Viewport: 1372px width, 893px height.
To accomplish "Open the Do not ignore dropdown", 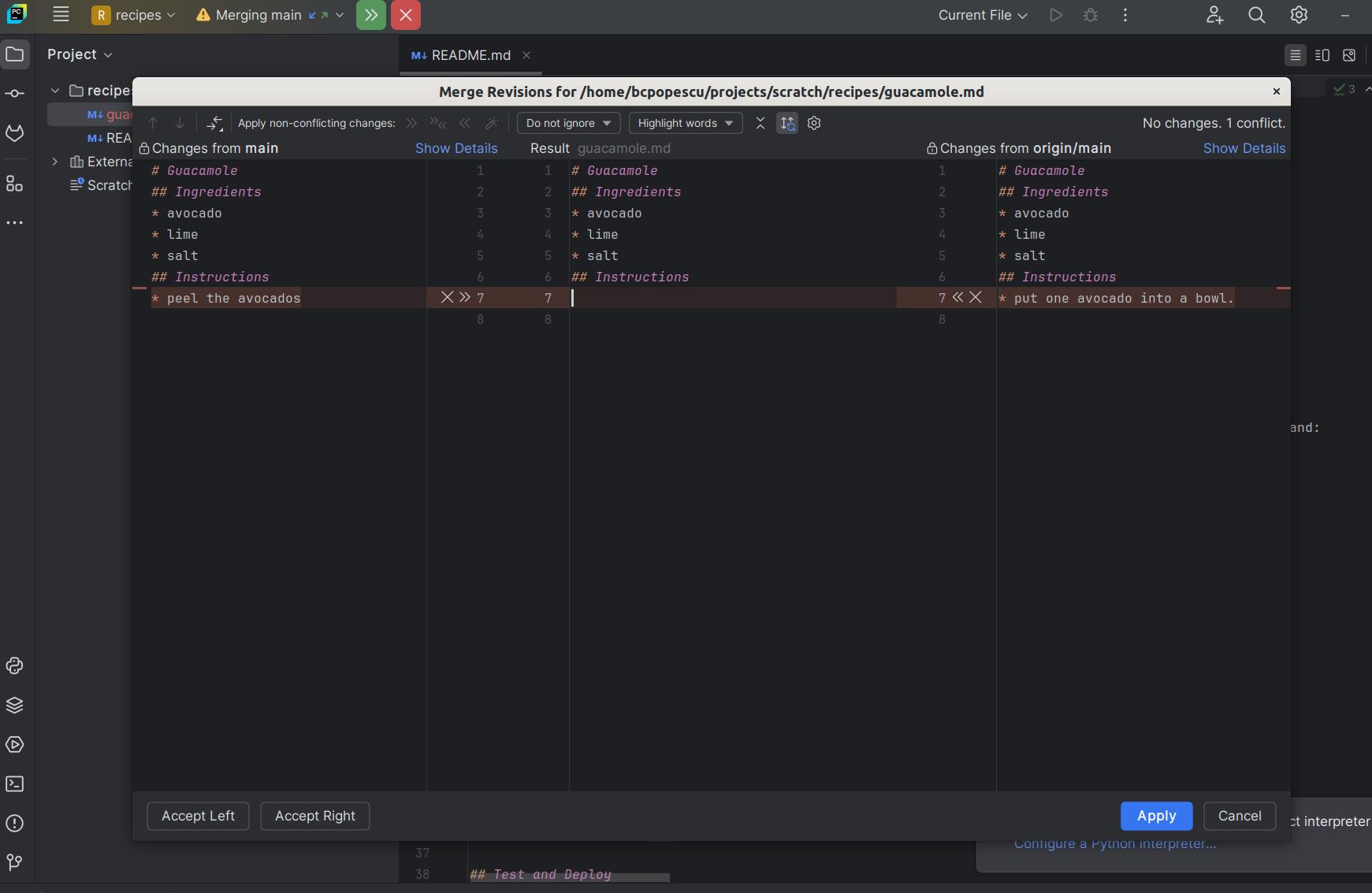I will pyautogui.click(x=569, y=123).
